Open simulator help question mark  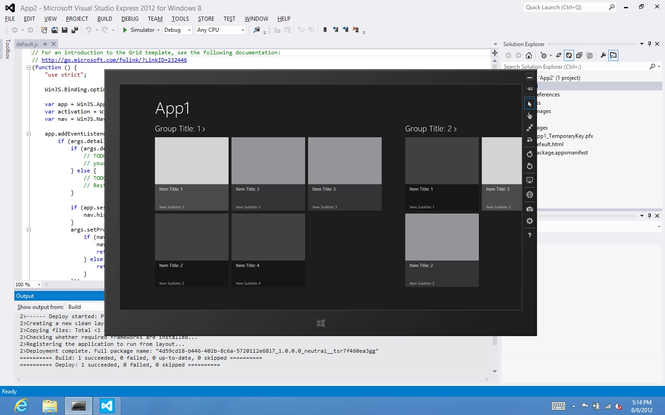(x=529, y=235)
